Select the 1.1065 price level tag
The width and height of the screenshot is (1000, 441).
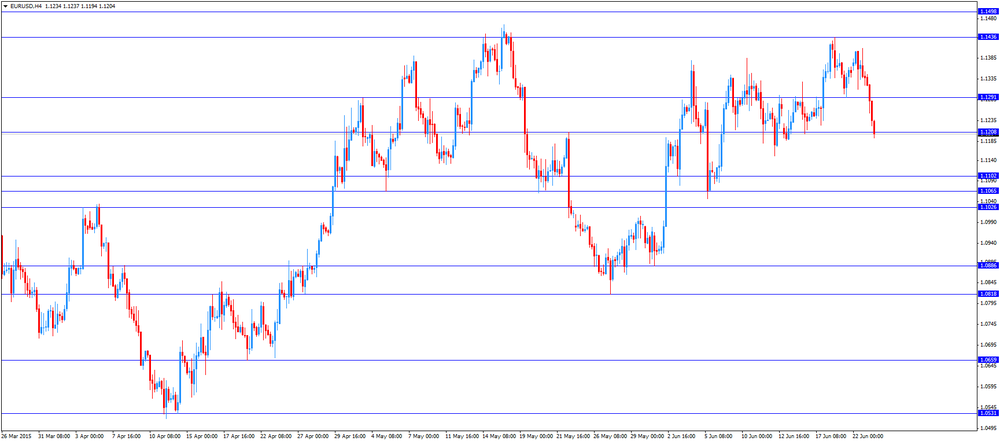[987, 191]
